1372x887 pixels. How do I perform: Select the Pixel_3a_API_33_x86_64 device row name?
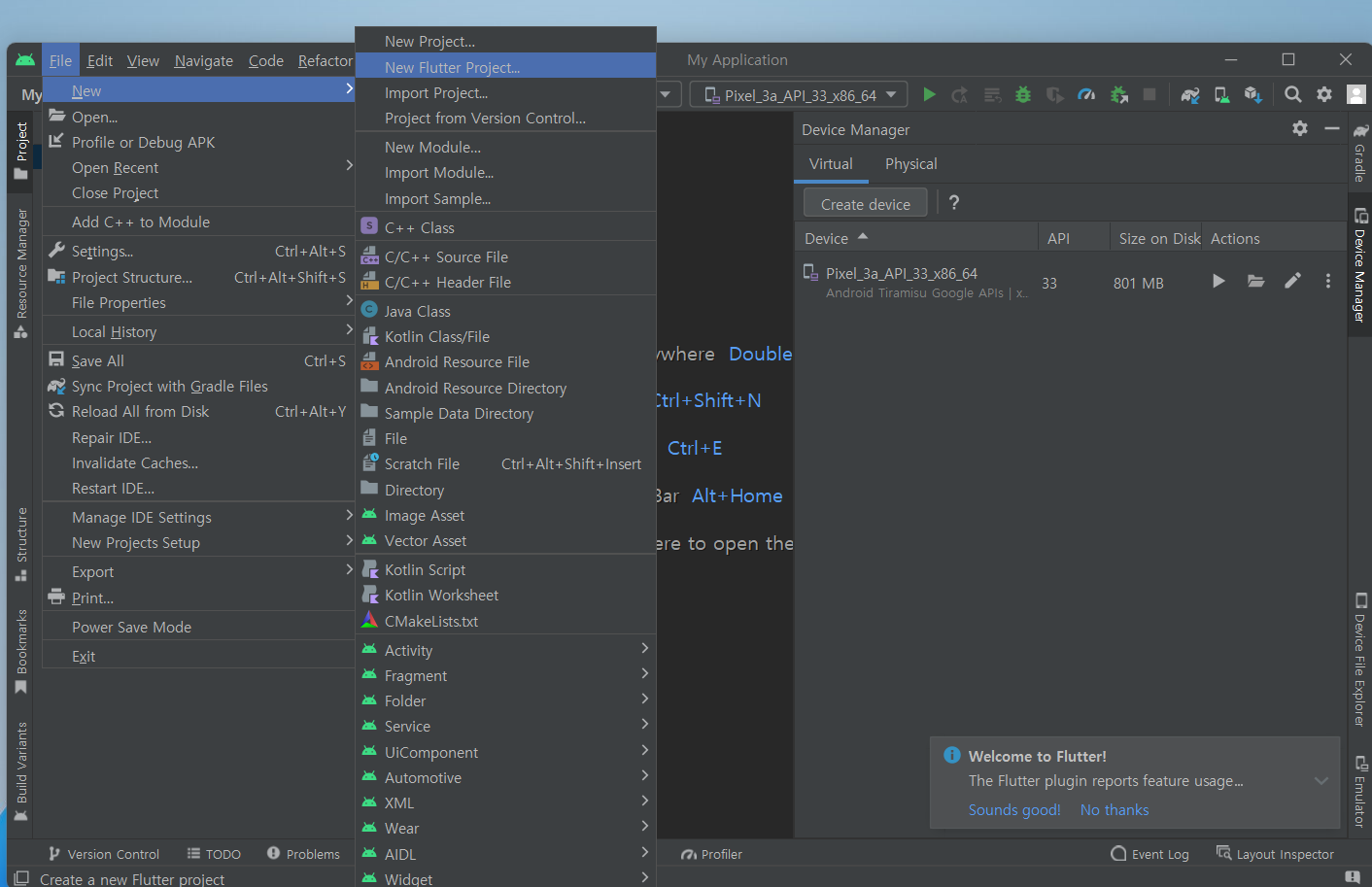pyautogui.click(x=902, y=273)
